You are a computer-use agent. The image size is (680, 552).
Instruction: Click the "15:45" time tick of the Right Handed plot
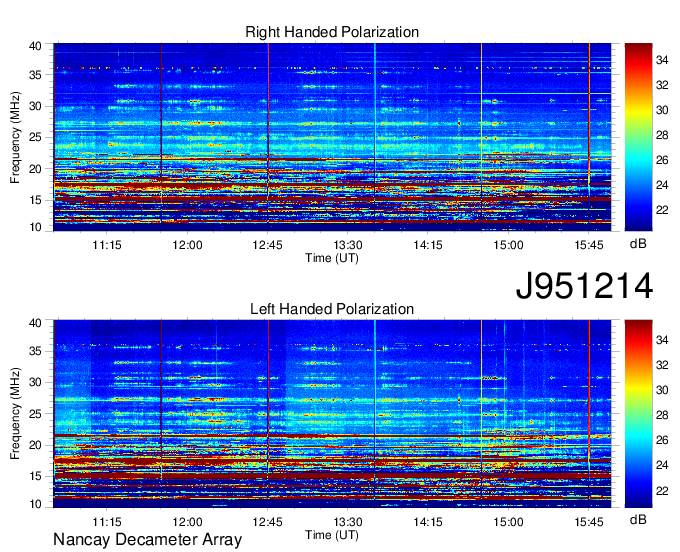click(x=589, y=245)
